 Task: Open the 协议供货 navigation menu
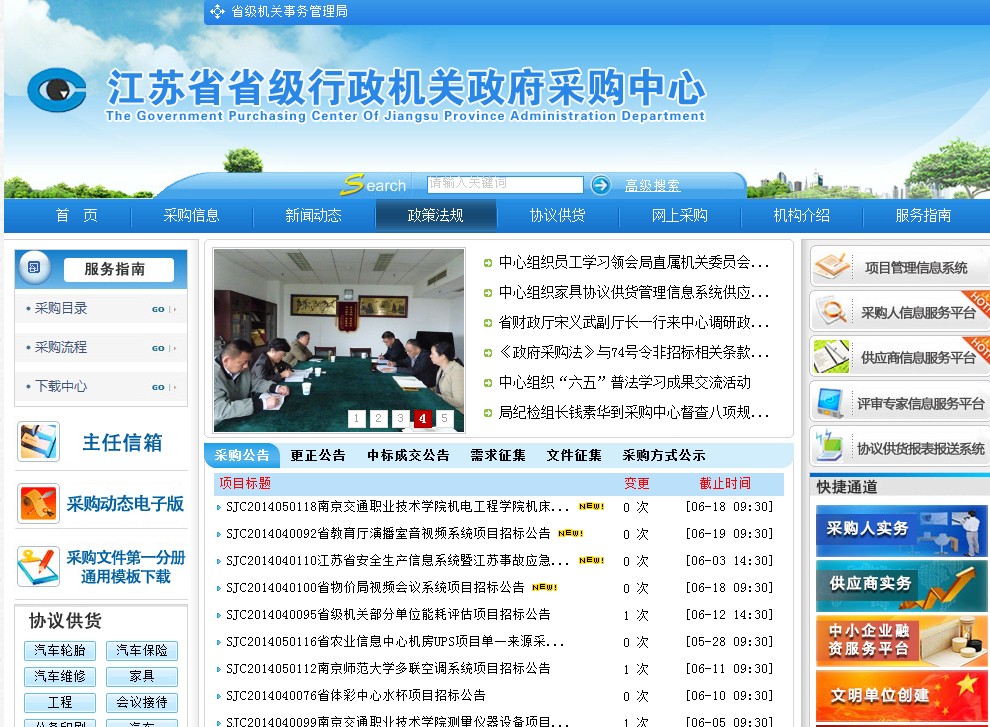[x=558, y=215]
